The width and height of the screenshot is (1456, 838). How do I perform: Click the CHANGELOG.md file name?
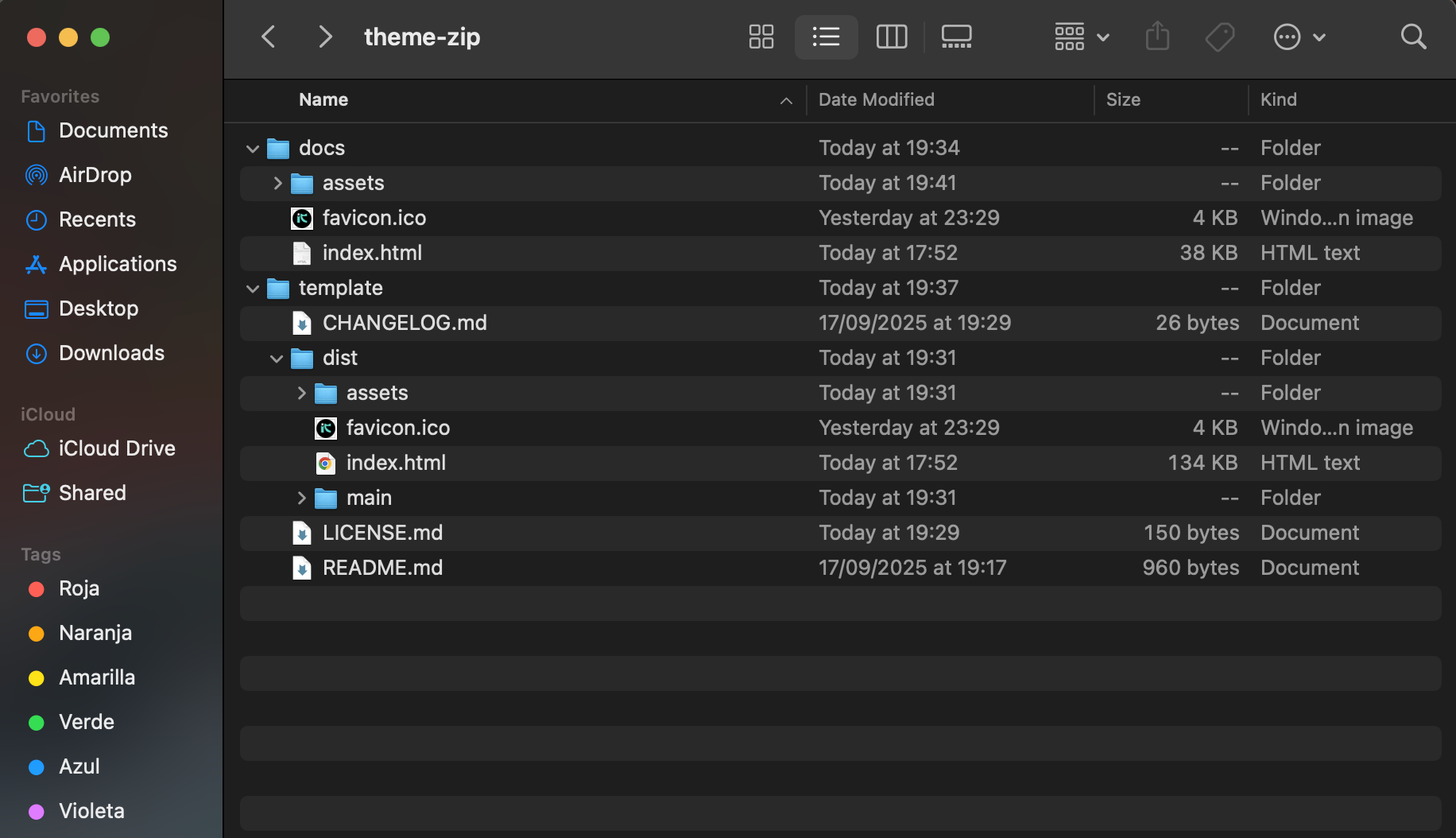[405, 323]
